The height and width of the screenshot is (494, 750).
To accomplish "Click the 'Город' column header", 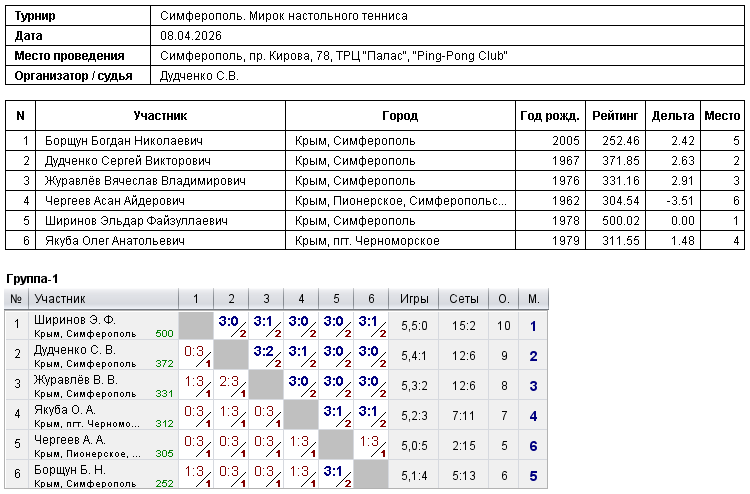I will coord(400,116).
